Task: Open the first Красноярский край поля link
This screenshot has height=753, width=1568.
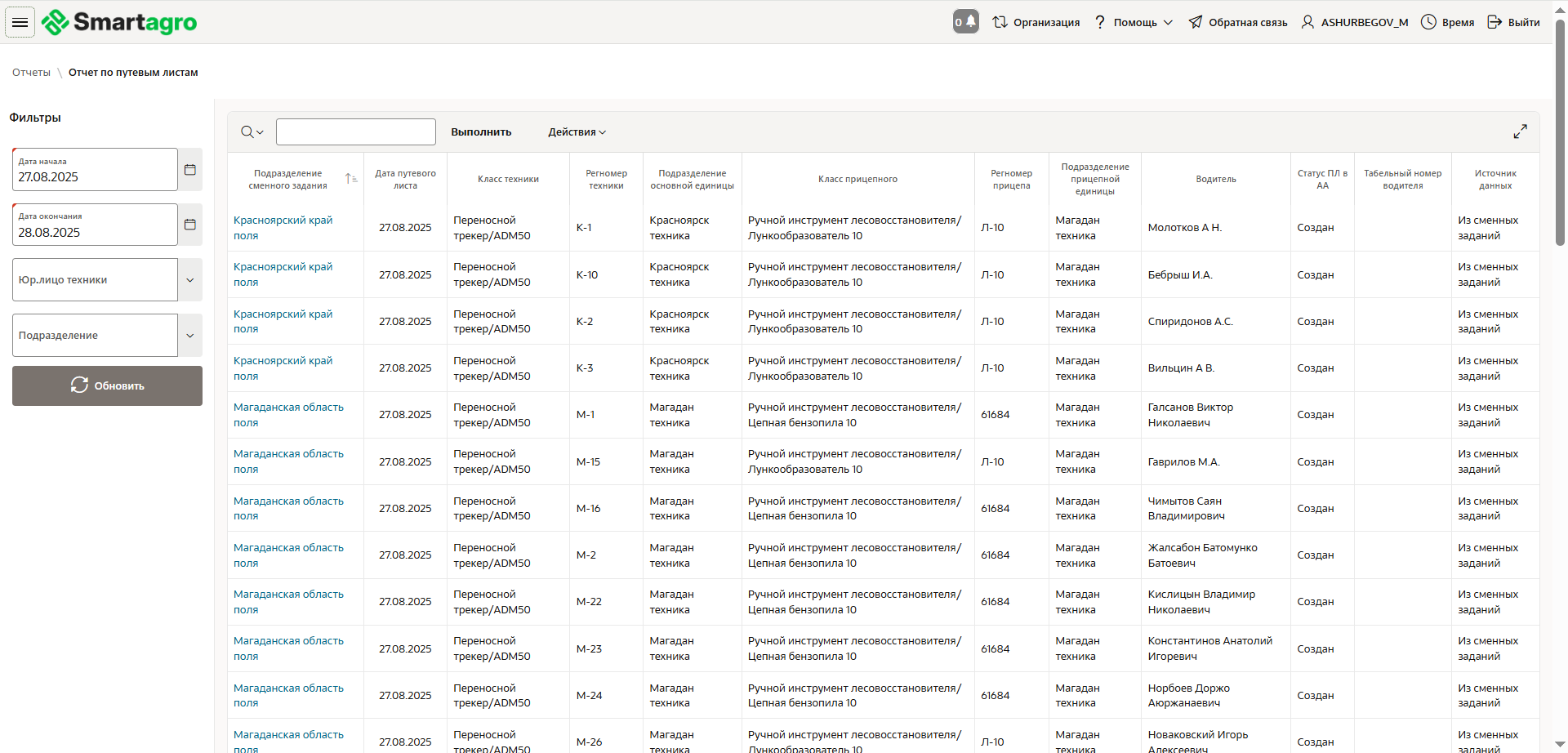Action: [283, 228]
